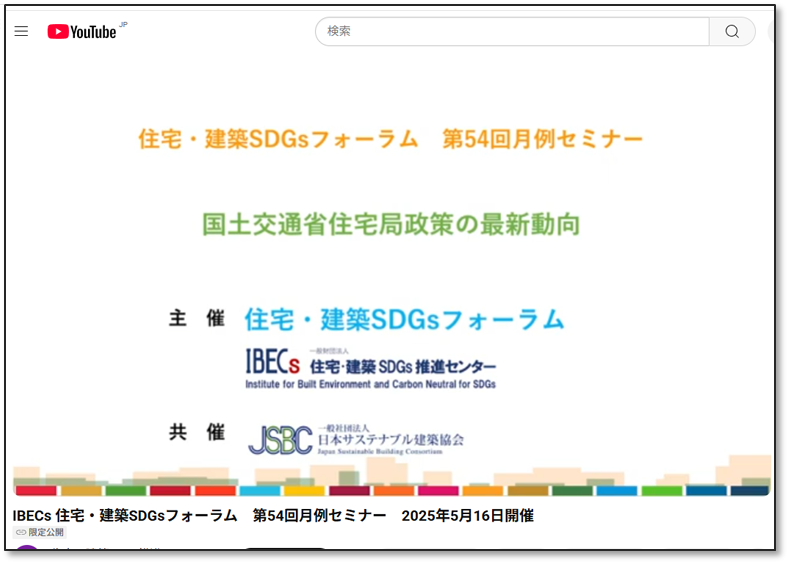The image size is (789, 564).
Task: Click the 住宅・建築SDGs推進センター name text
Action: coord(402,367)
